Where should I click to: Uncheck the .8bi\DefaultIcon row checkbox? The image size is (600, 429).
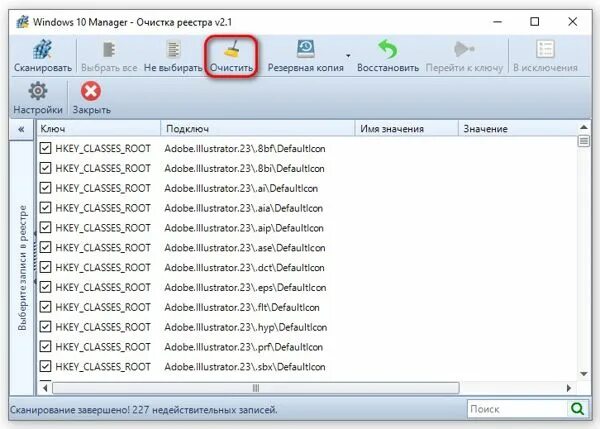pos(45,168)
